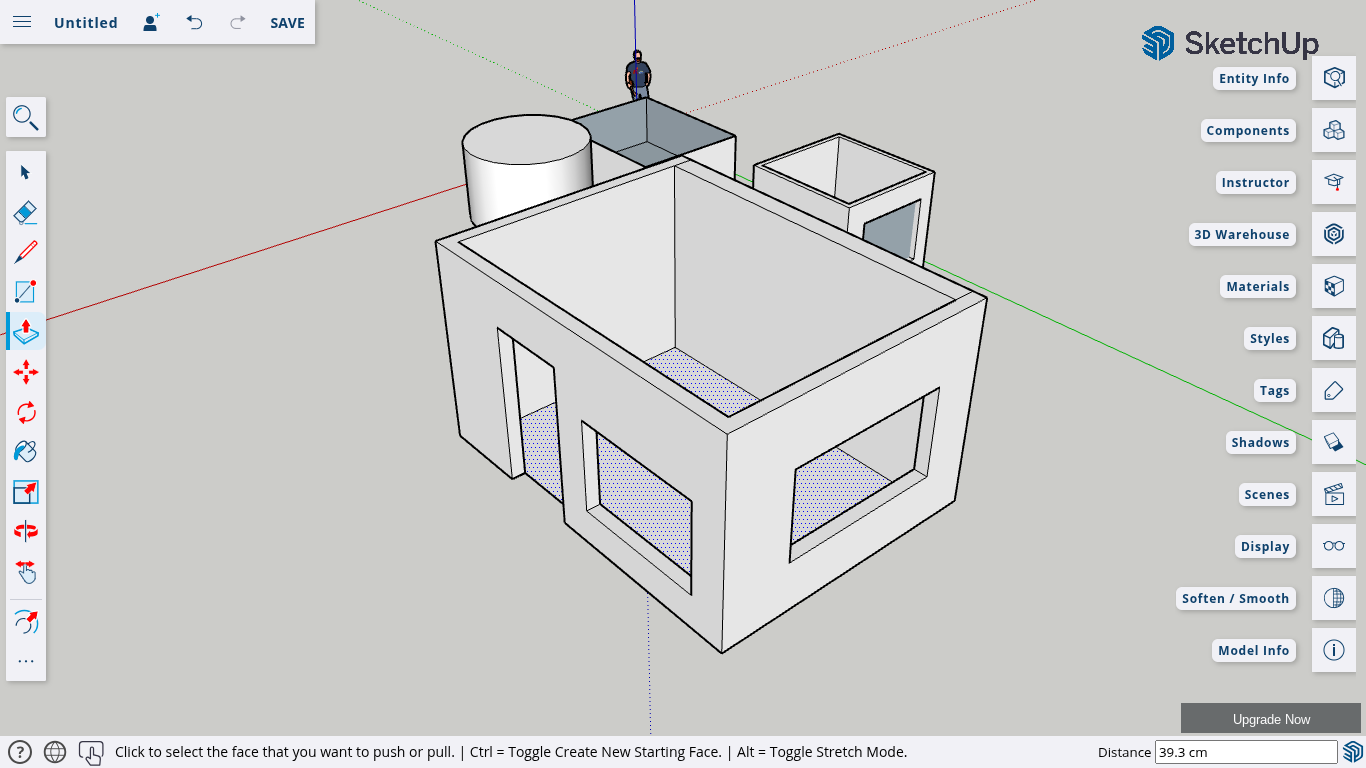Screen dimensions: 1366x768
Task: Click the Distance measurement input field
Action: click(1245, 752)
